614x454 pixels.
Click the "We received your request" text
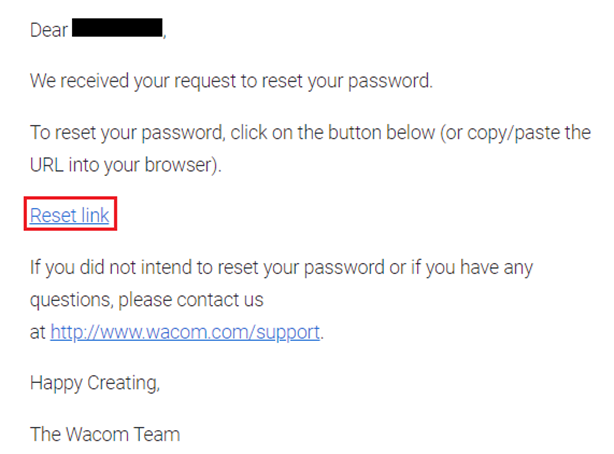pos(133,81)
